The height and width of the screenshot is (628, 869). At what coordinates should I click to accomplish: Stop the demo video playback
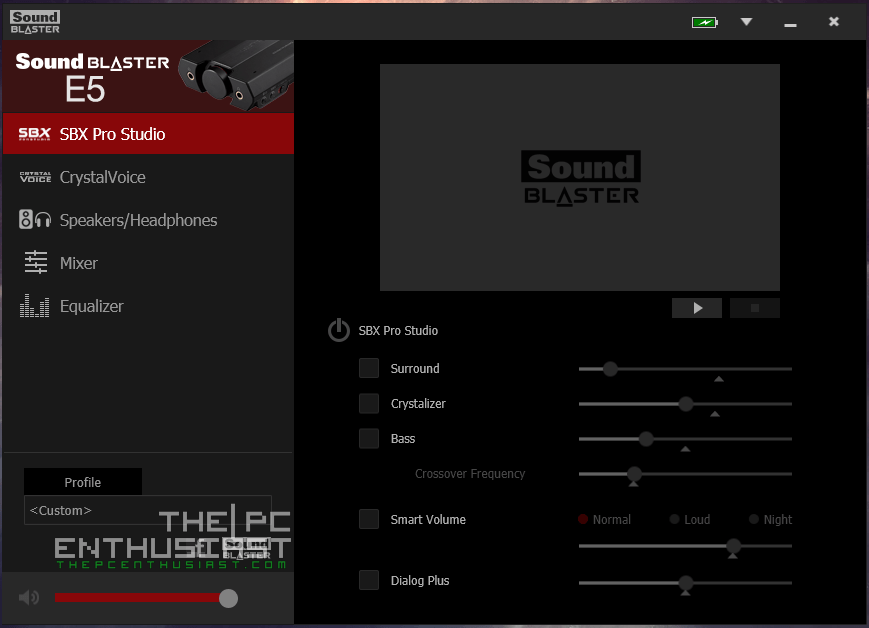pyautogui.click(x=755, y=308)
